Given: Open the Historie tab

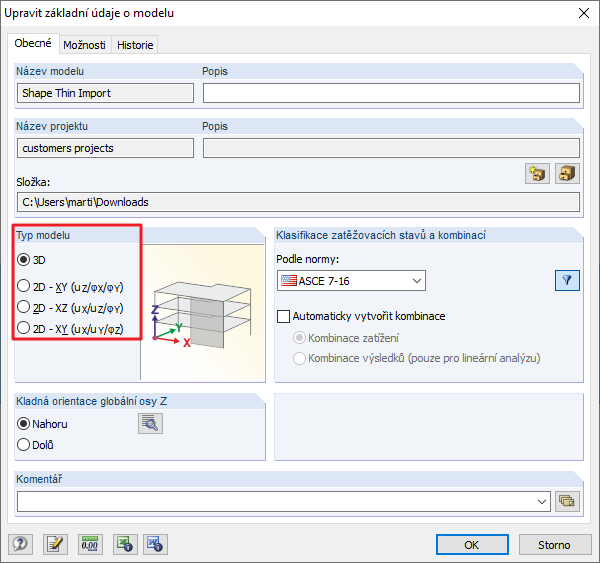Looking at the screenshot, I should [x=135, y=45].
